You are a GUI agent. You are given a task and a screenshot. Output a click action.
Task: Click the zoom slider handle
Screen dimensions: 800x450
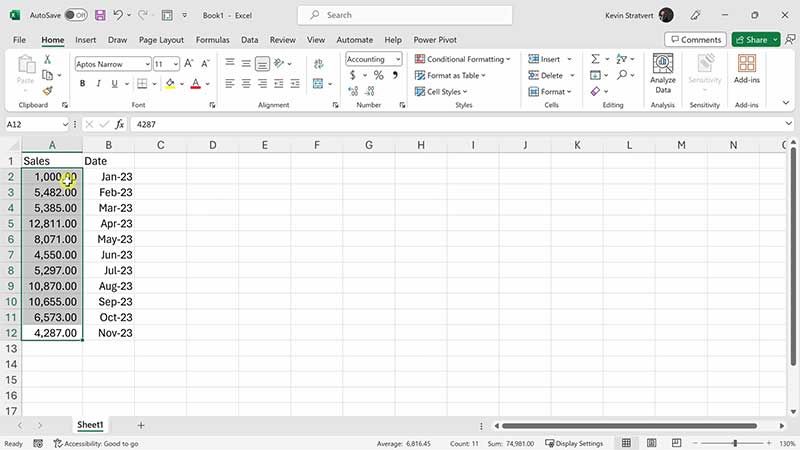click(x=735, y=443)
